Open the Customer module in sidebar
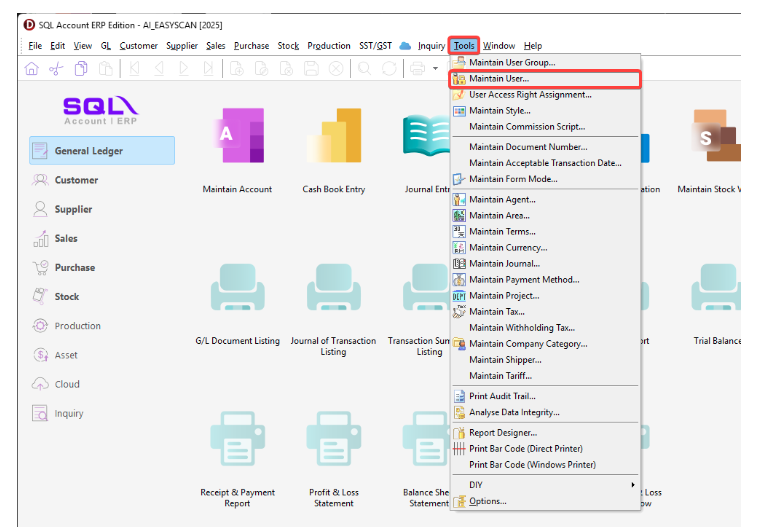 click(76, 180)
